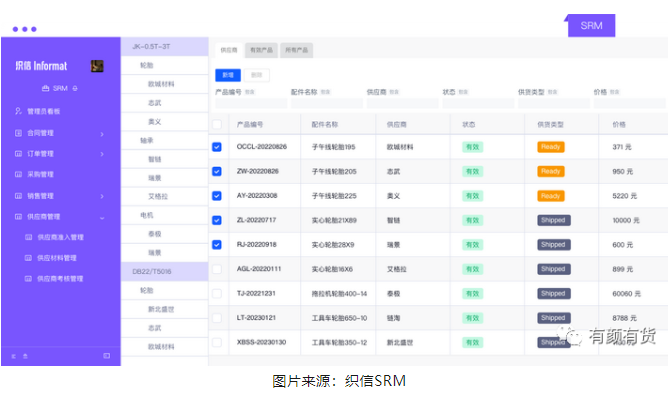Image resolution: width=668 pixels, height=393 pixels.
Task: Click the panel icon at sidebar footer right
Action: click(x=107, y=356)
